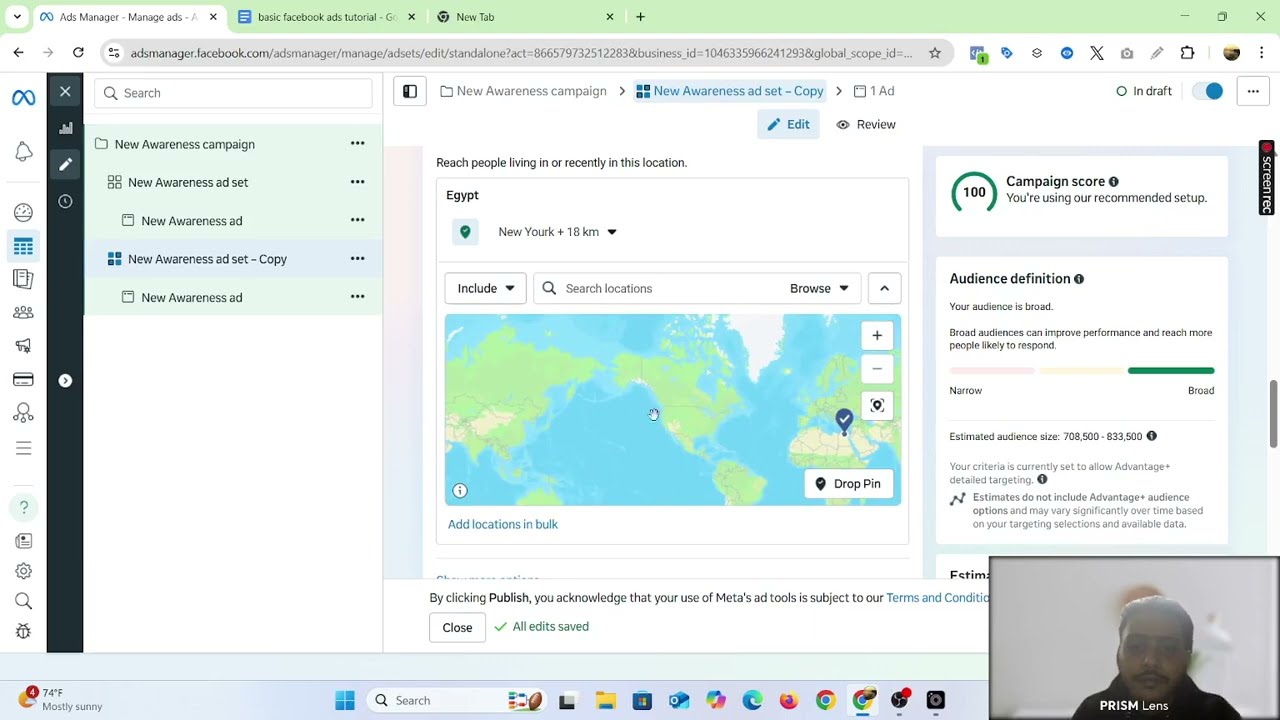Open more options for ad set – Copy

[357, 258]
